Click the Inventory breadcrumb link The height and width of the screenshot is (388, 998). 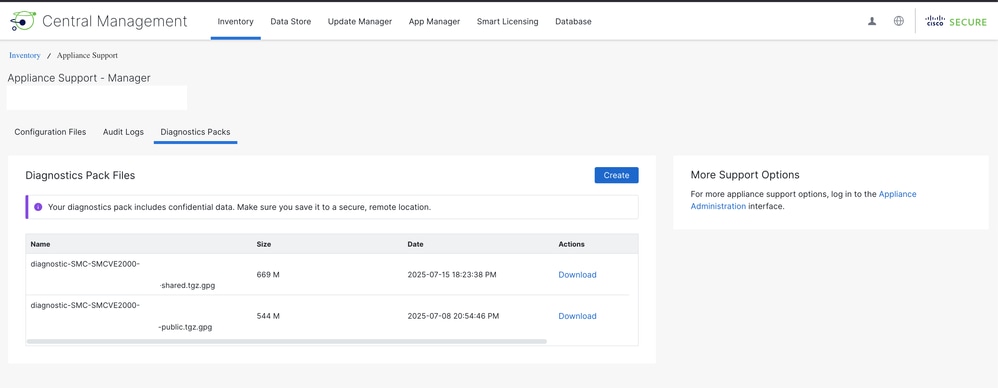(x=25, y=55)
